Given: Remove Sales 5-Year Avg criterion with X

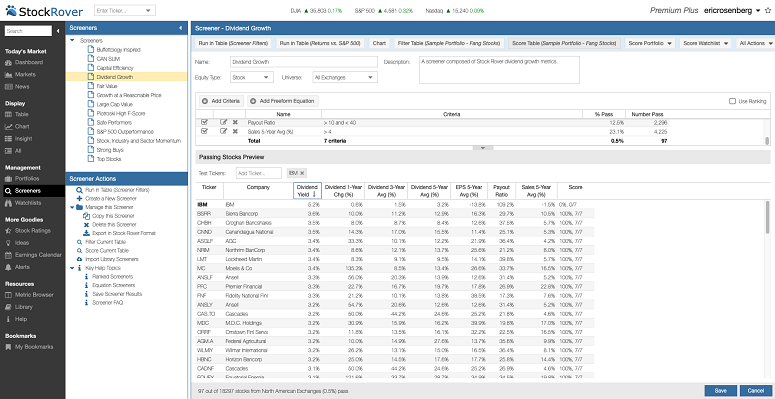Looking at the screenshot, I should tap(235, 131).
